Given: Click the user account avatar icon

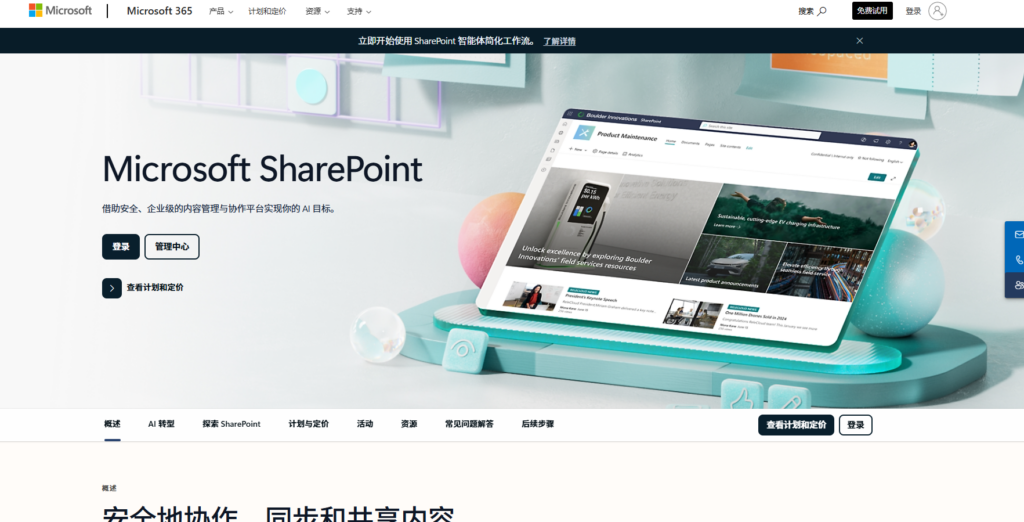Looking at the screenshot, I should pos(937,11).
